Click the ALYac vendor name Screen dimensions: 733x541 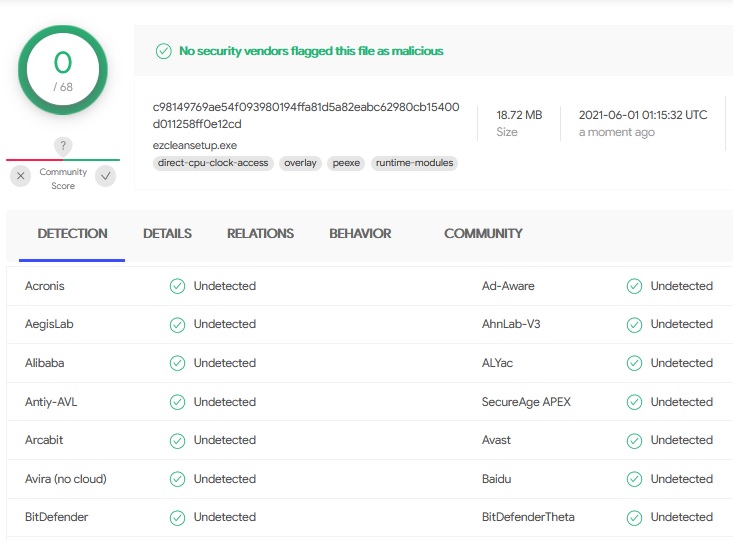(x=497, y=363)
